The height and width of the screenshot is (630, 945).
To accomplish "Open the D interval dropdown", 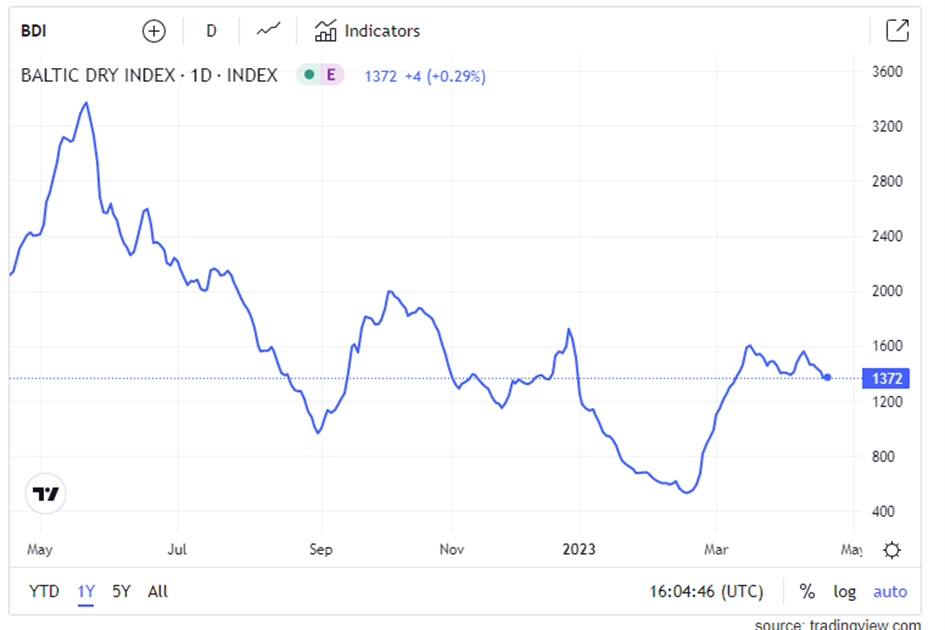I will (211, 31).
